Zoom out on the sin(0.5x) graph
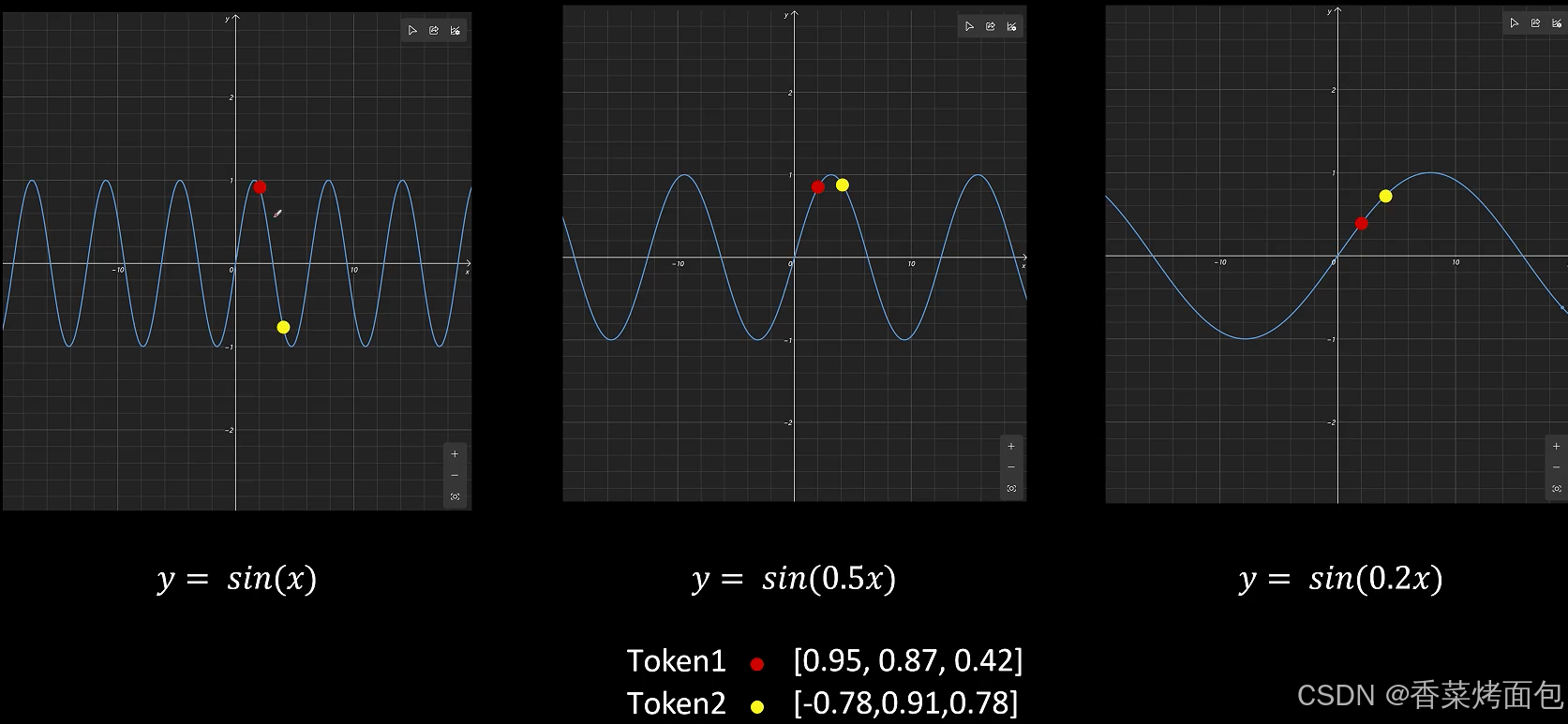Image resolution: width=1568 pixels, height=724 pixels. click(1011, 467)
